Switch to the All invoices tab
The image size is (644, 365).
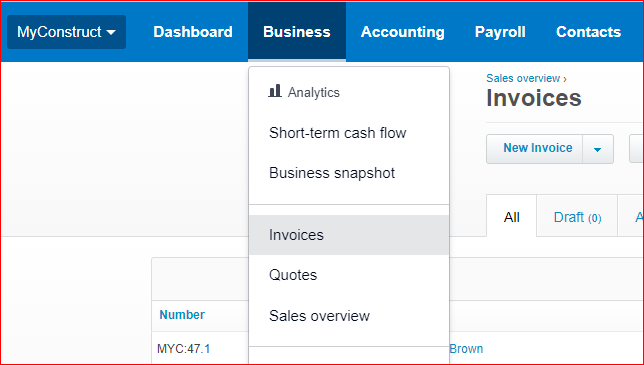[511, 217]
